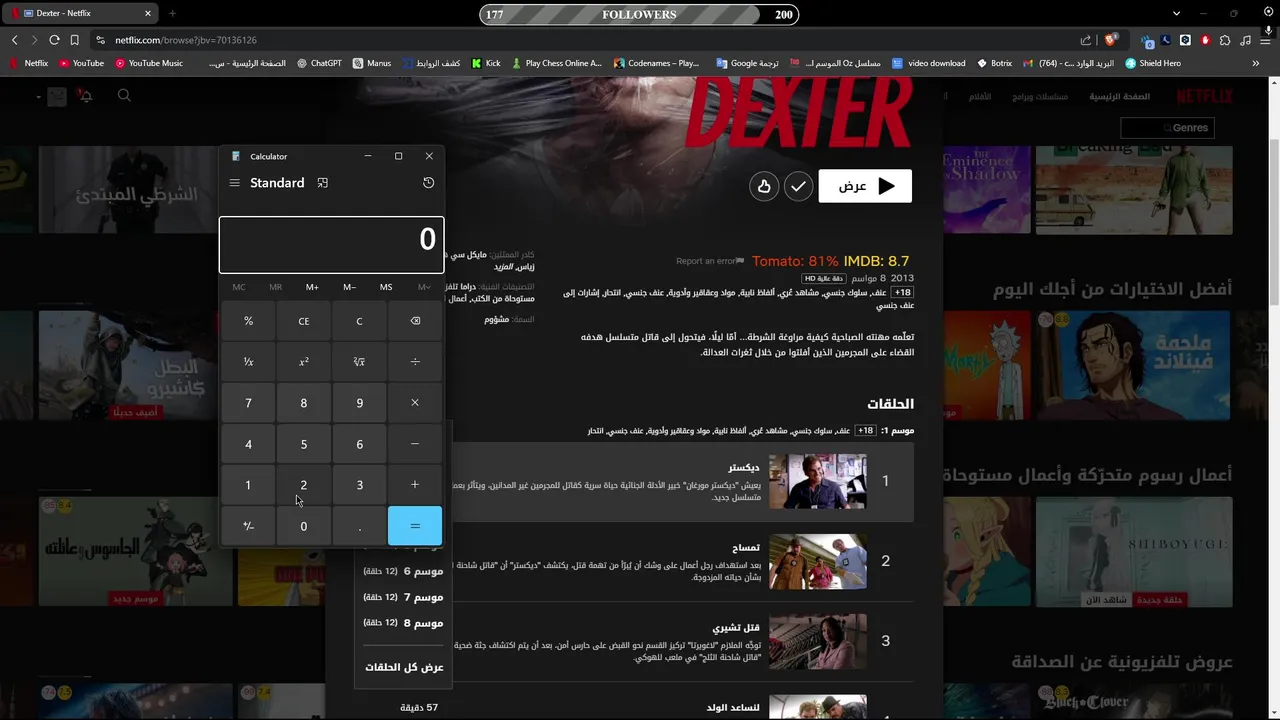Open the Genres dropdown box
1280x720 pixels.
[1169, 128]
